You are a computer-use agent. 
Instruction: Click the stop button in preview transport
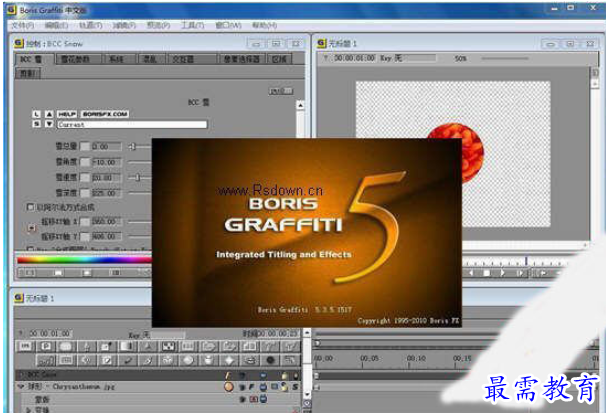[487, 273]
